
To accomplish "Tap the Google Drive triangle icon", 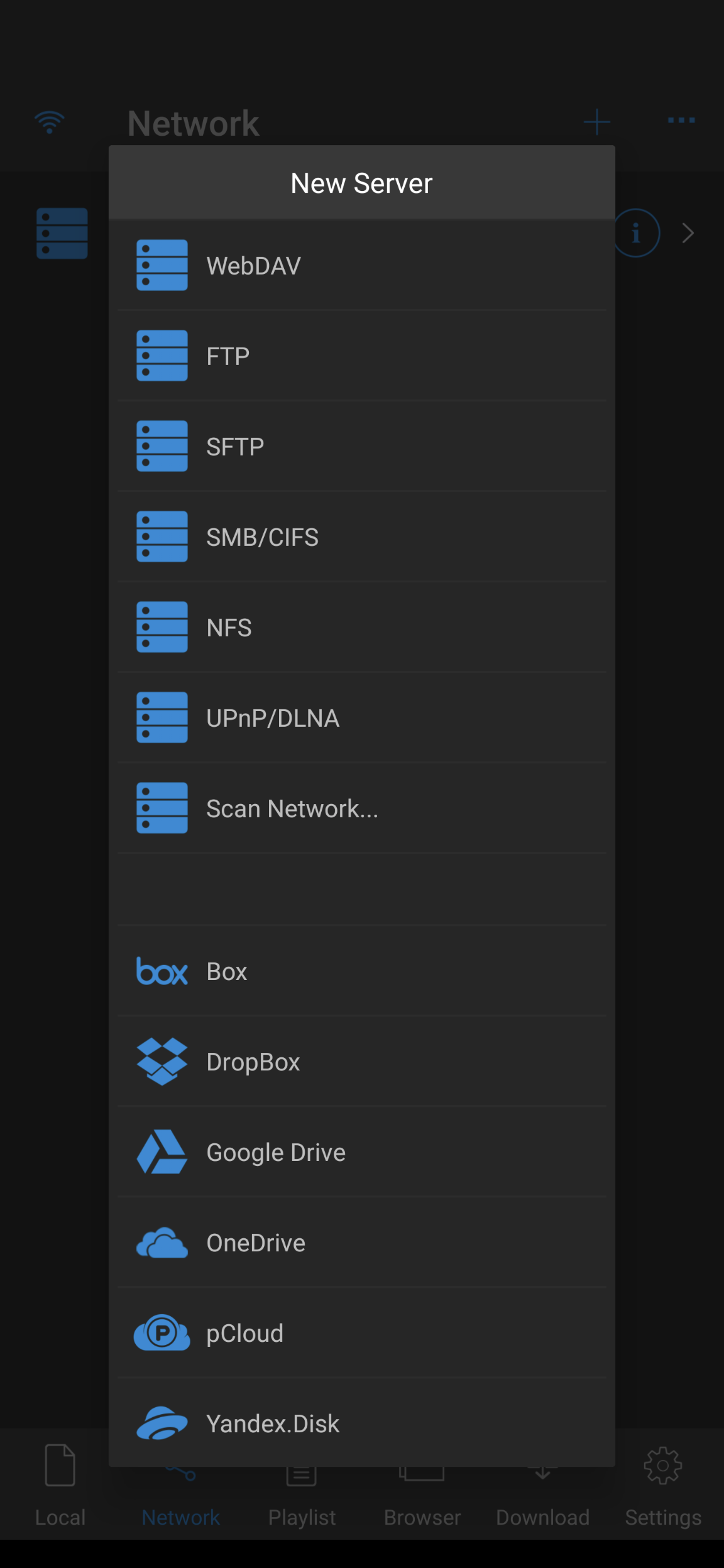I will [162, 1153].
